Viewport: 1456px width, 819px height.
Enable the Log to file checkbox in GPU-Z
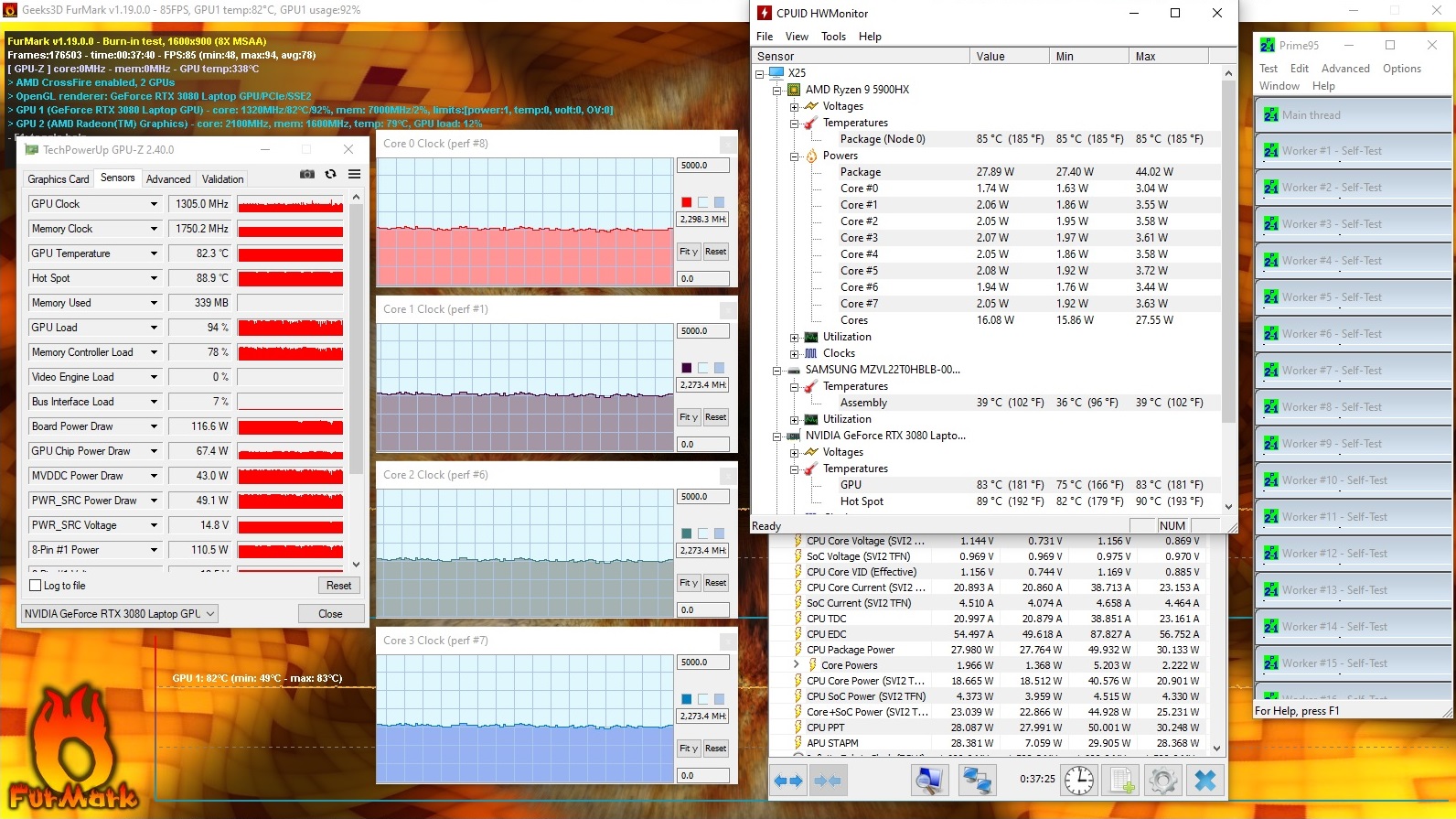click(36, 586)
